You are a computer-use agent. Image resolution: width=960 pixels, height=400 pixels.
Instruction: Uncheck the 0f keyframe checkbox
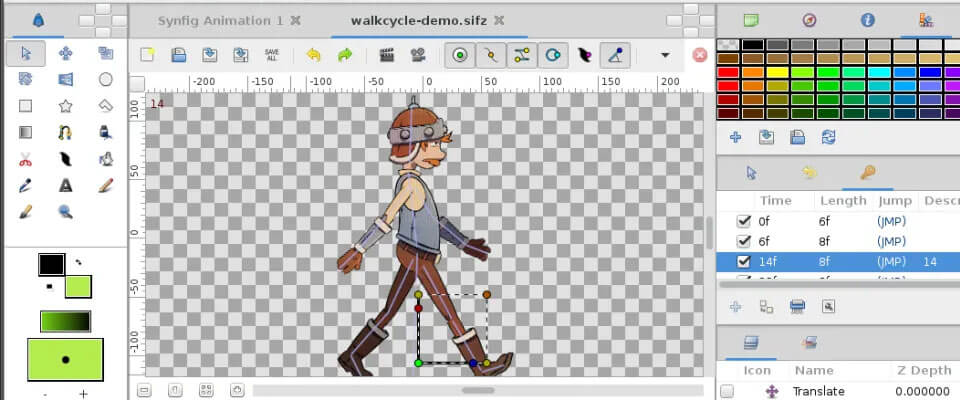(744, 221)
